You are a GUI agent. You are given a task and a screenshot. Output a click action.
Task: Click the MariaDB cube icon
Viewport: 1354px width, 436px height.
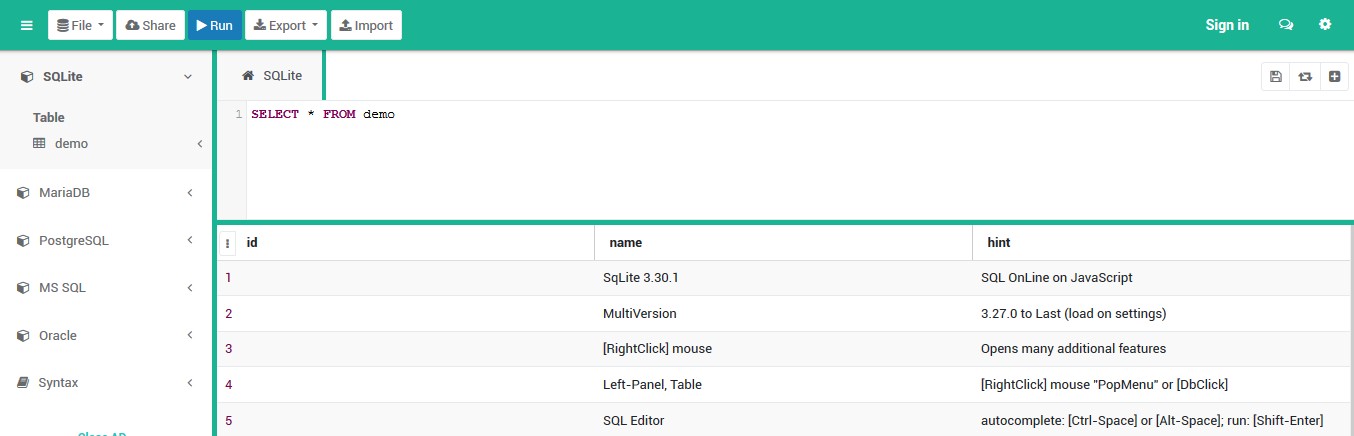tap(24, 192)
